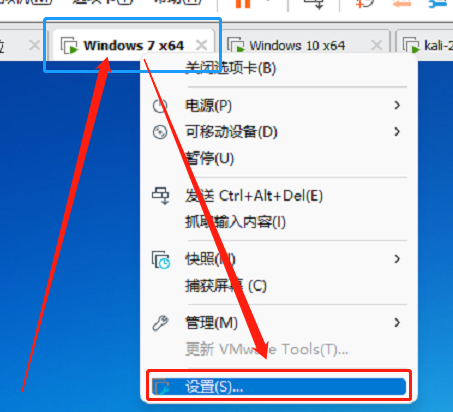Switch to the Windows 10 x64 tab
This screenshot has height=412, width=453.
click(297, 45)
